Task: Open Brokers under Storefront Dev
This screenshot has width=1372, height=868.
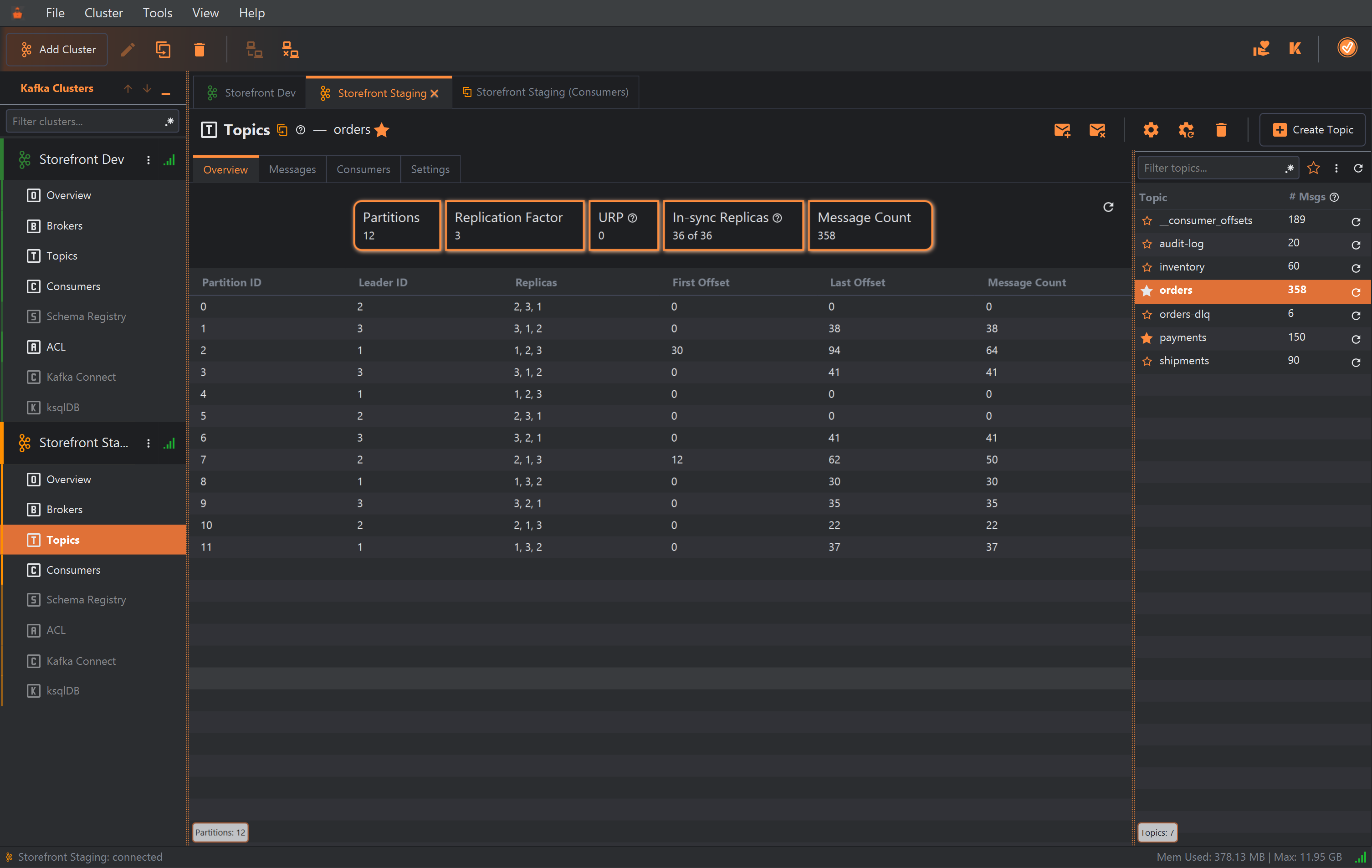Action: [93, 225]
